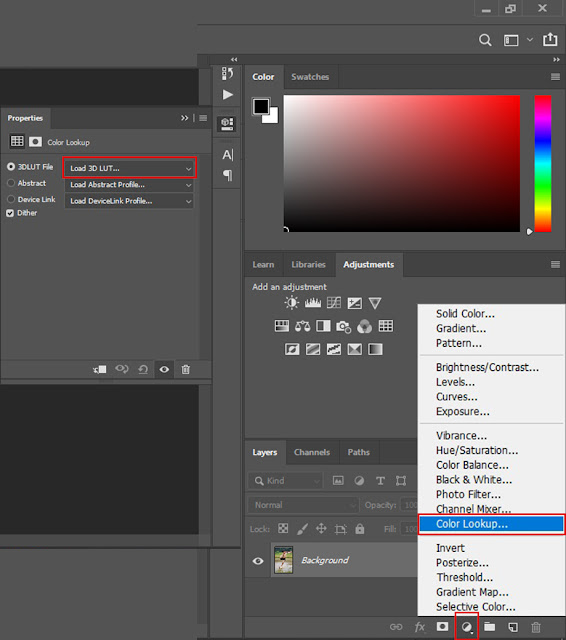The height and width of the screenshot is (640, 566).
Task: Uncheck the Dither checkbox
Action: click(10, 213)
